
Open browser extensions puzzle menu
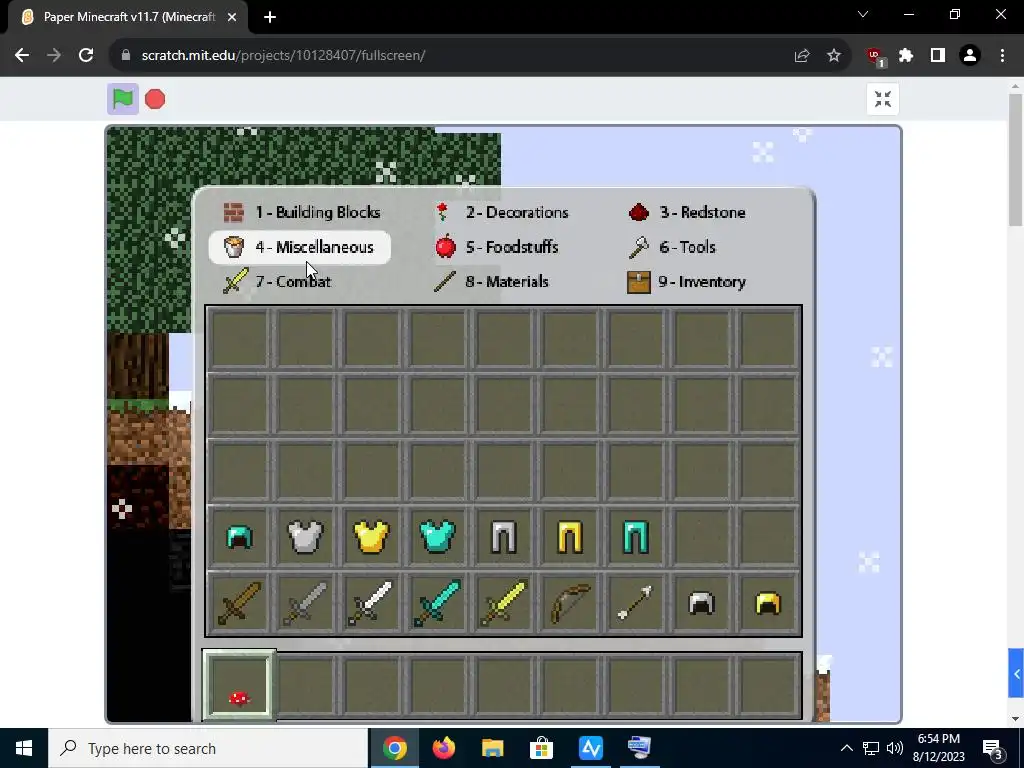(x=906, y=56)
